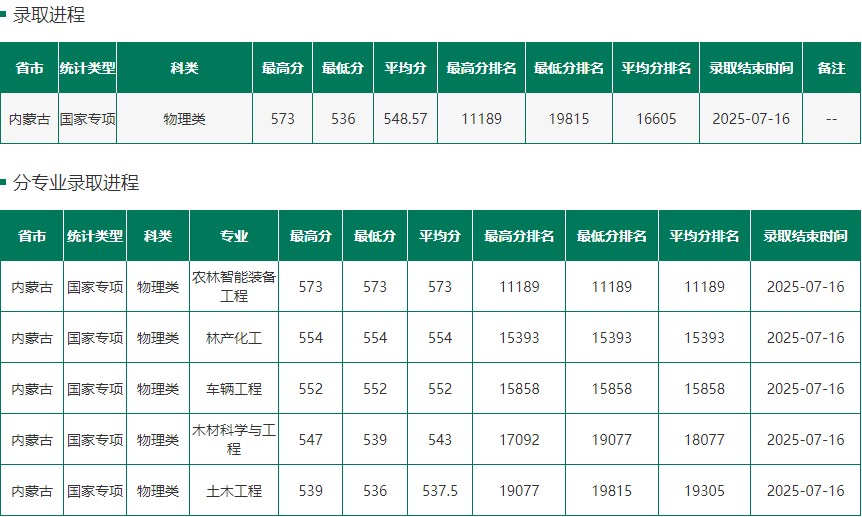
Task: Click 543 average score for 木材科学与工程
Action: (440, 439)
